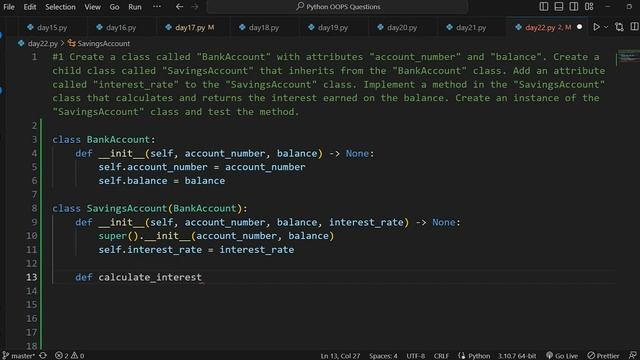640x360 pixels.
Task: Open the notifications icon in status bar
Action: pos(633,356)
